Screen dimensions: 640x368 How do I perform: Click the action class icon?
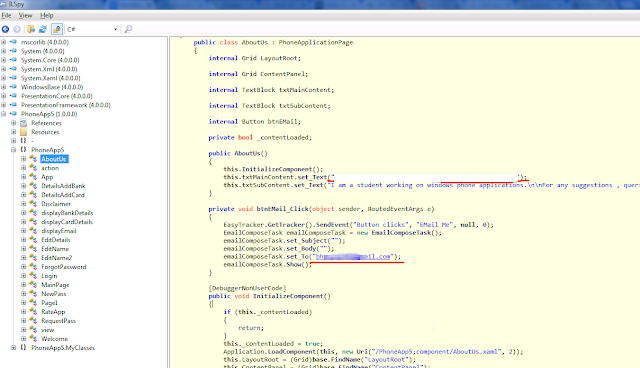pyautogui.click(x=33, y=168)
